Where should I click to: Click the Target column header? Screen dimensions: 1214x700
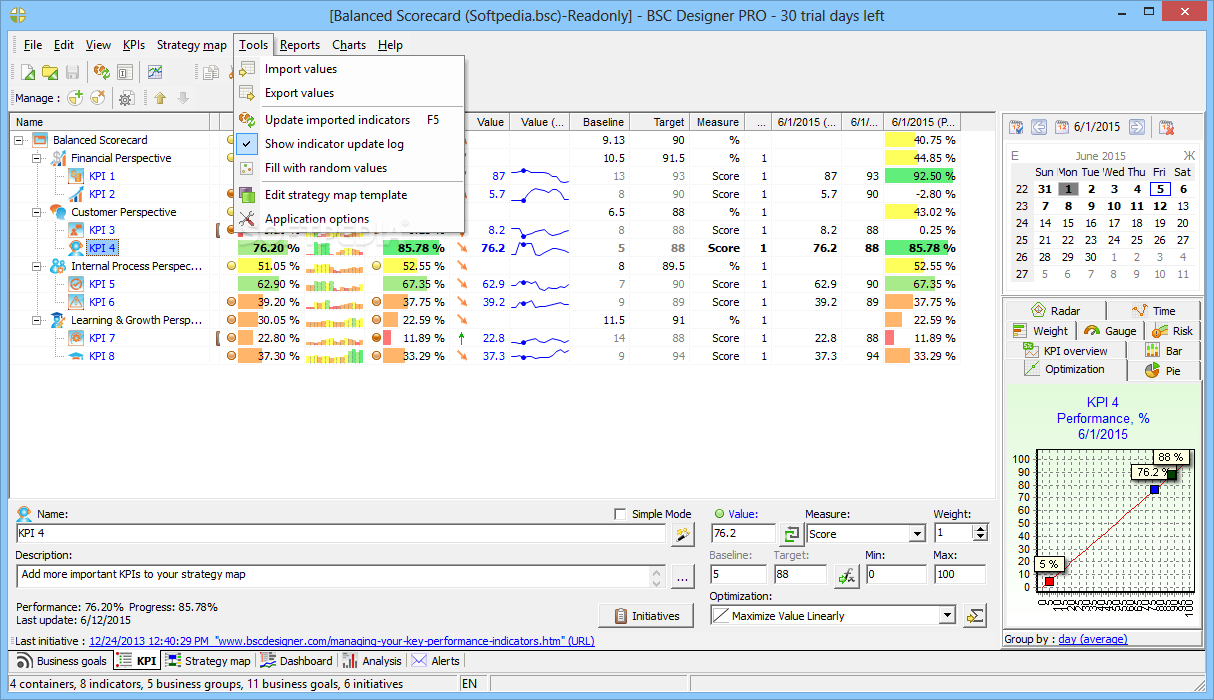tap(660, 122)
